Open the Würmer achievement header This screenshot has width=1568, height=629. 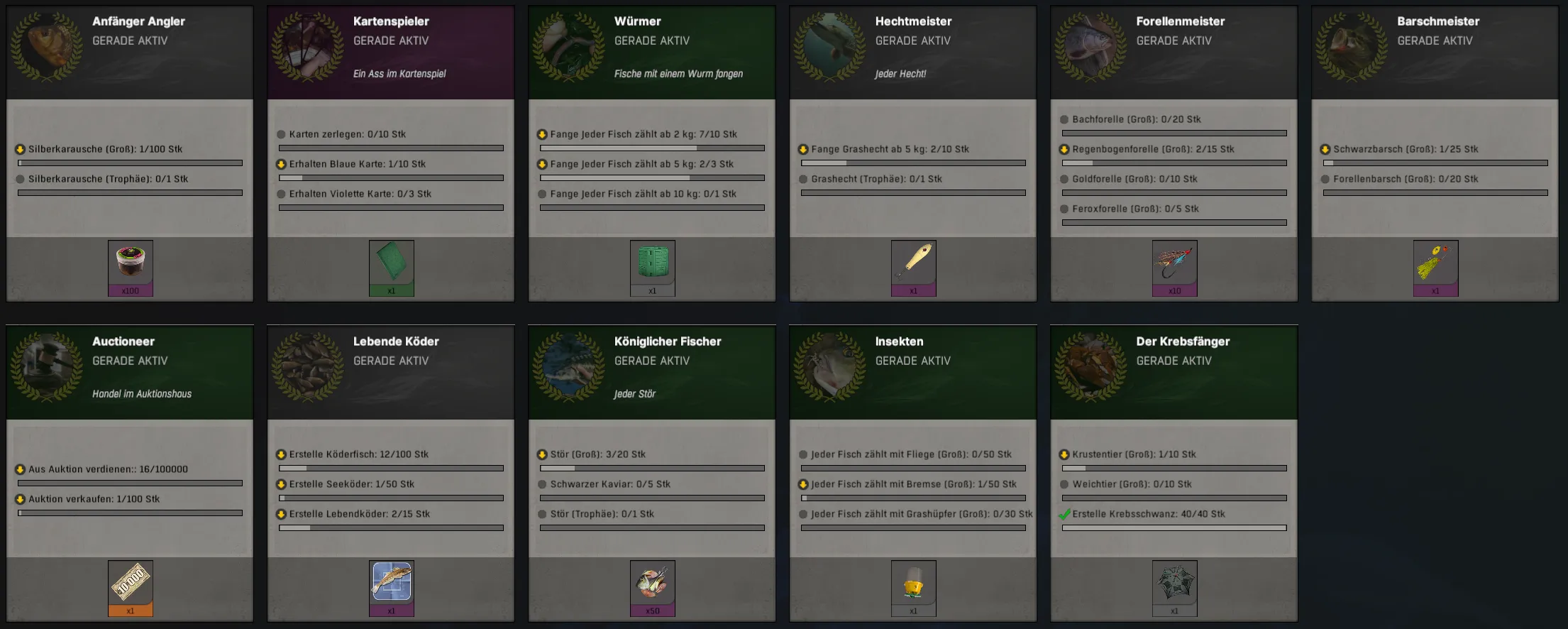click(652, 53)
